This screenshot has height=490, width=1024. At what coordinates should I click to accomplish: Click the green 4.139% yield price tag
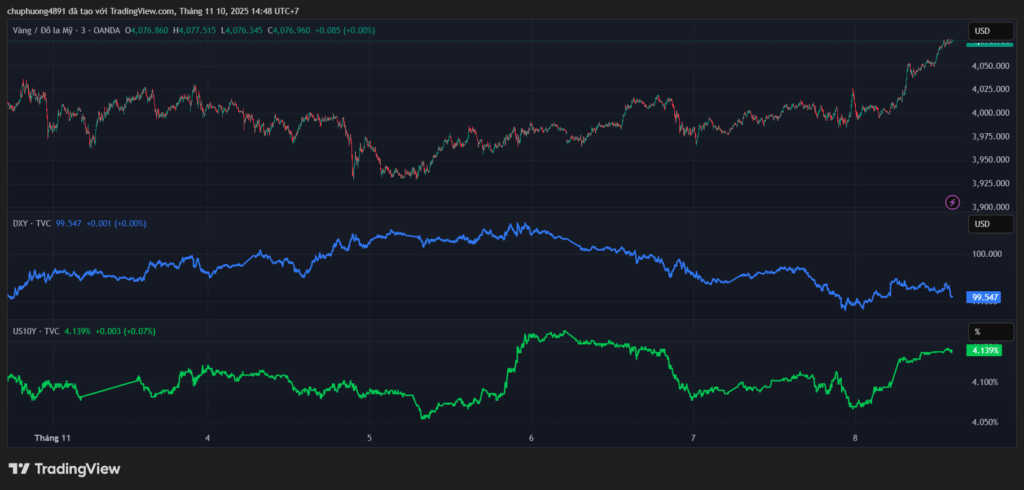click(984, 350)
